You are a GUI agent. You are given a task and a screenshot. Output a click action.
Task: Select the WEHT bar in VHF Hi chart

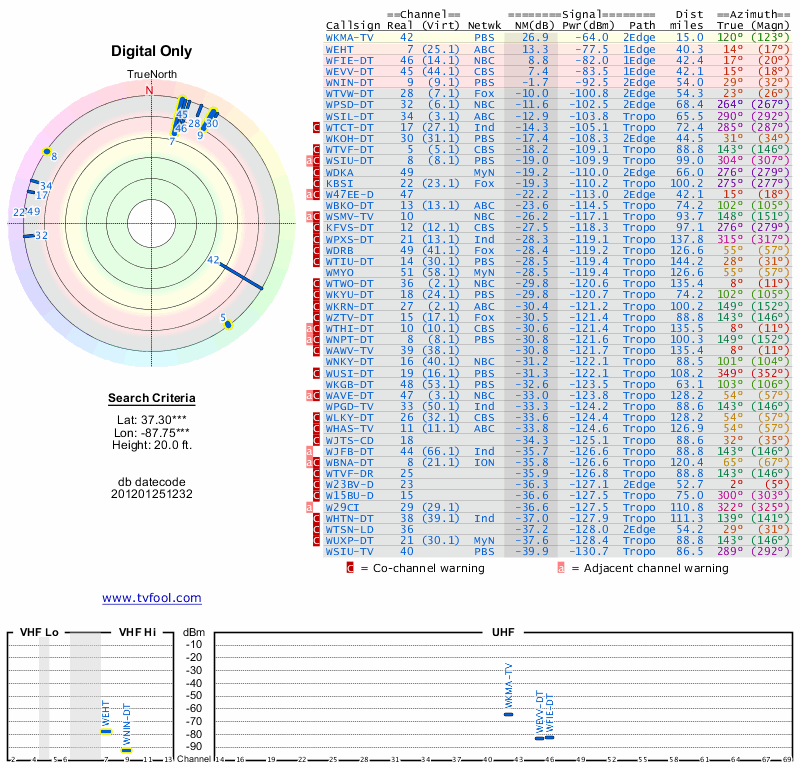pyautogui.click(x=105, y=731)
